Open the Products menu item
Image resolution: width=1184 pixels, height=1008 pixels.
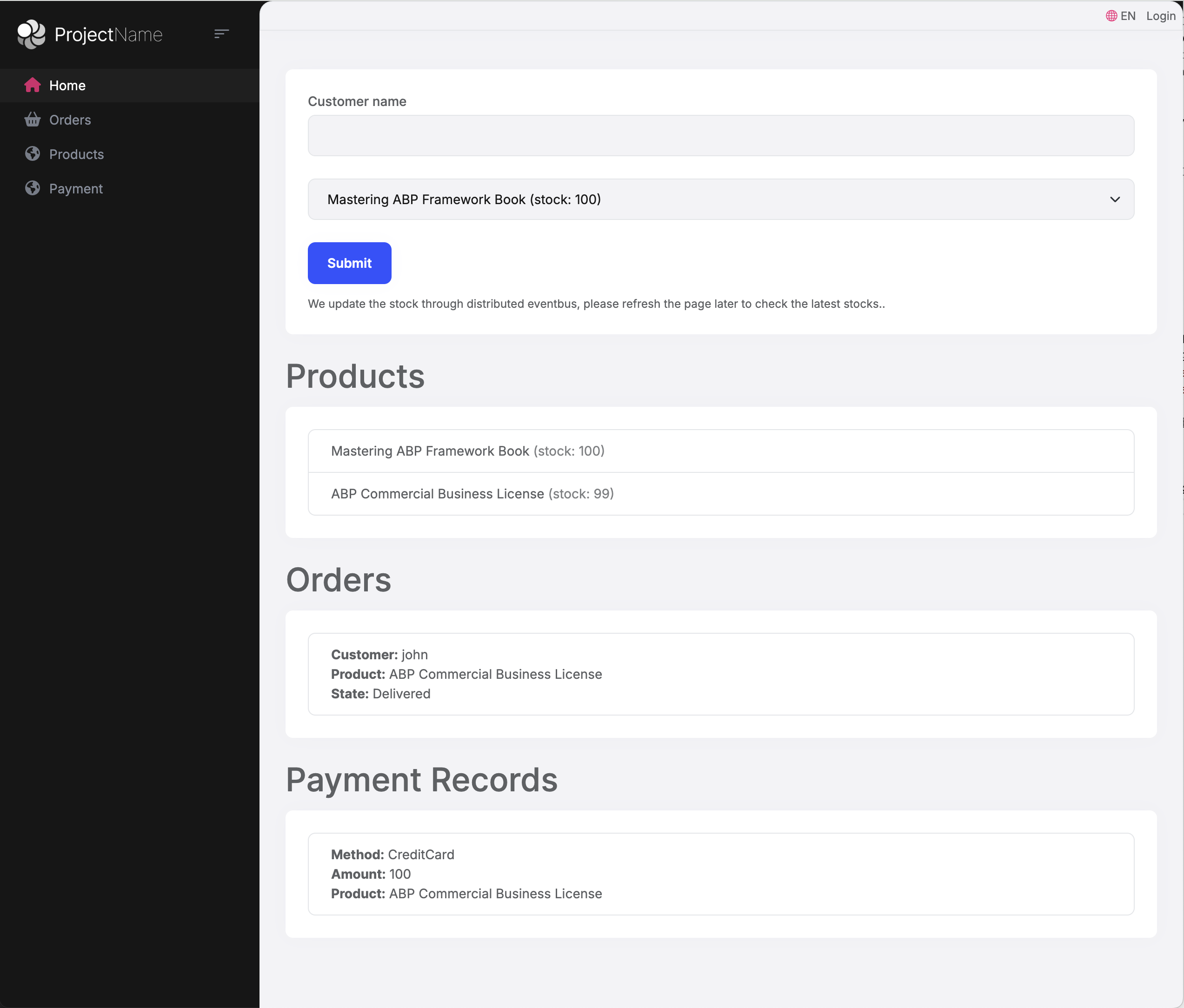click(76, 154)
